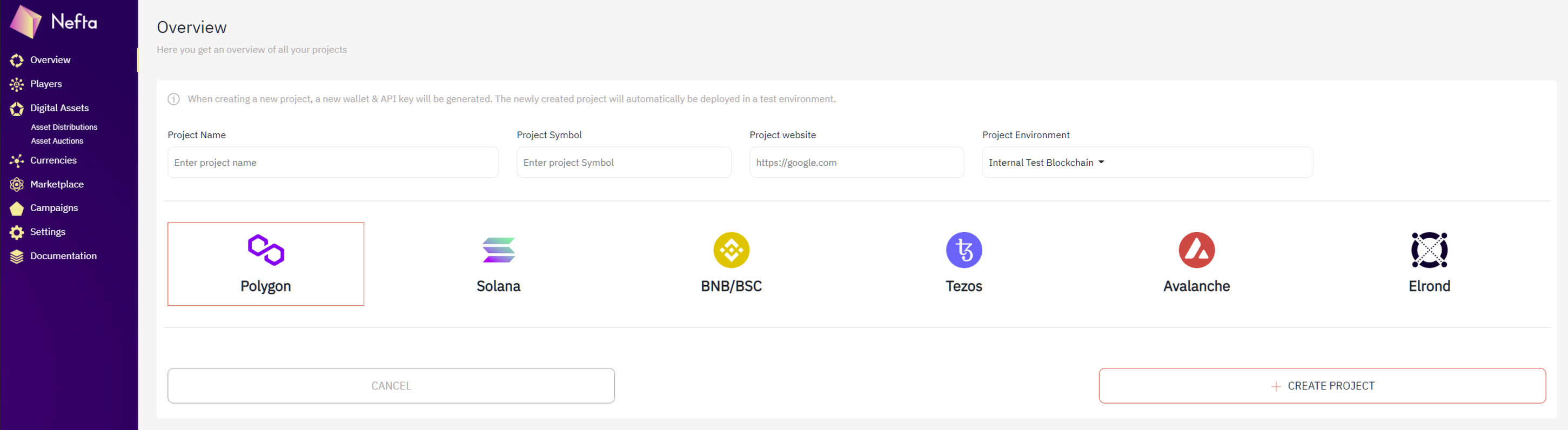This screenshot has height=430, width=1568.
Task: Focus the Project Symbol input field
Action: click(624, 163)
